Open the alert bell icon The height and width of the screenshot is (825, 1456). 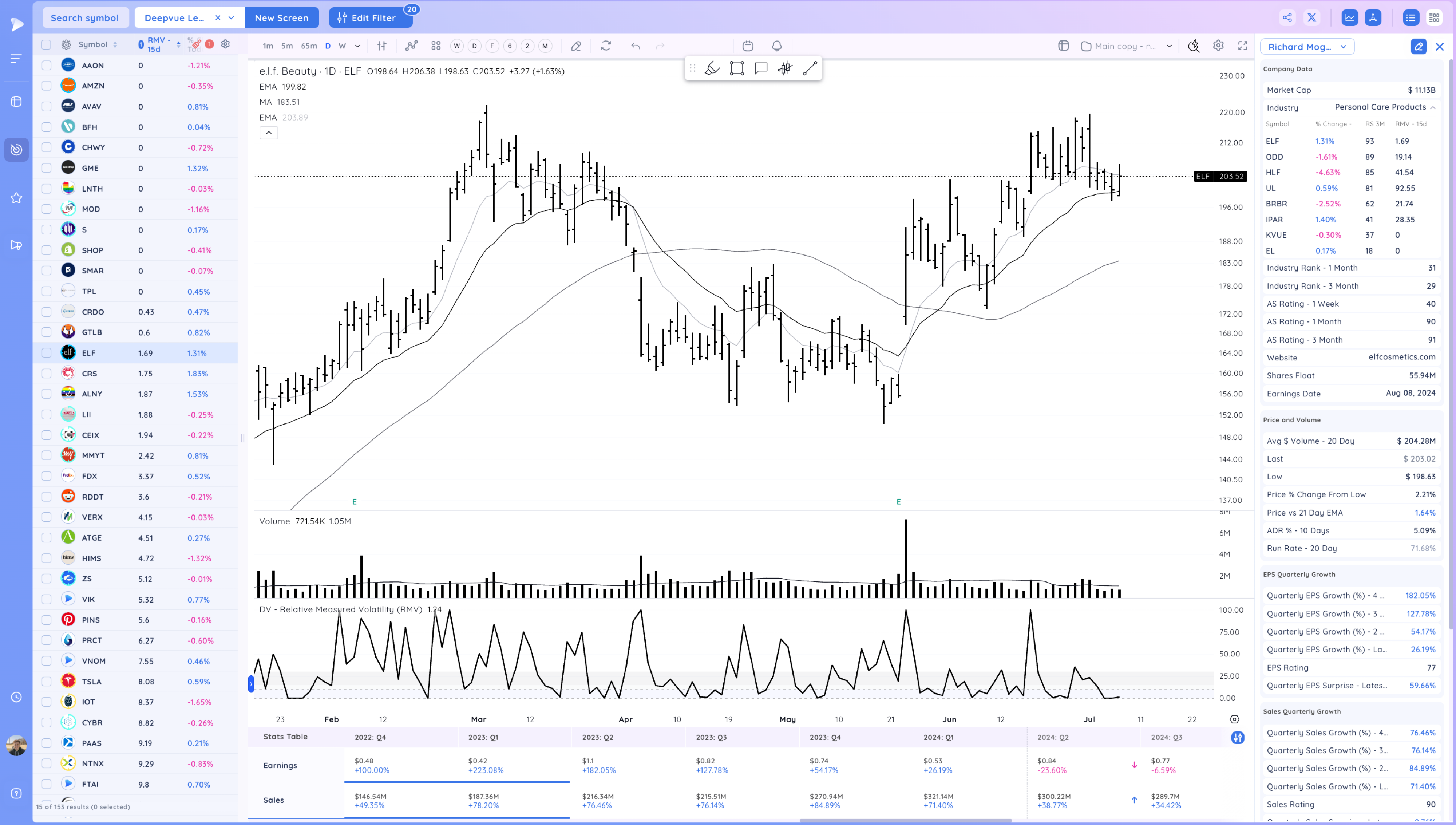776,46
